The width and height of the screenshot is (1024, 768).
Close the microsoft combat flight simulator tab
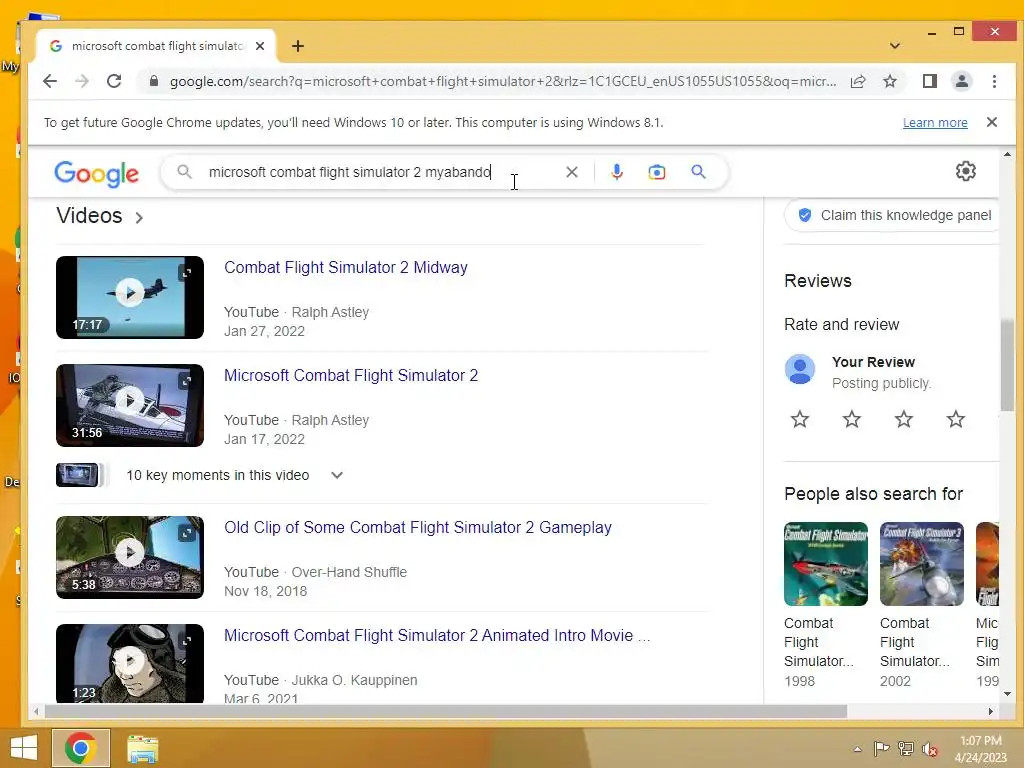pos(260,46)
